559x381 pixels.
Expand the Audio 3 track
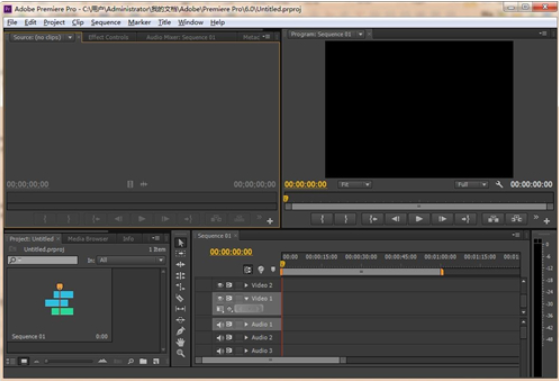[x=246, y=351]
